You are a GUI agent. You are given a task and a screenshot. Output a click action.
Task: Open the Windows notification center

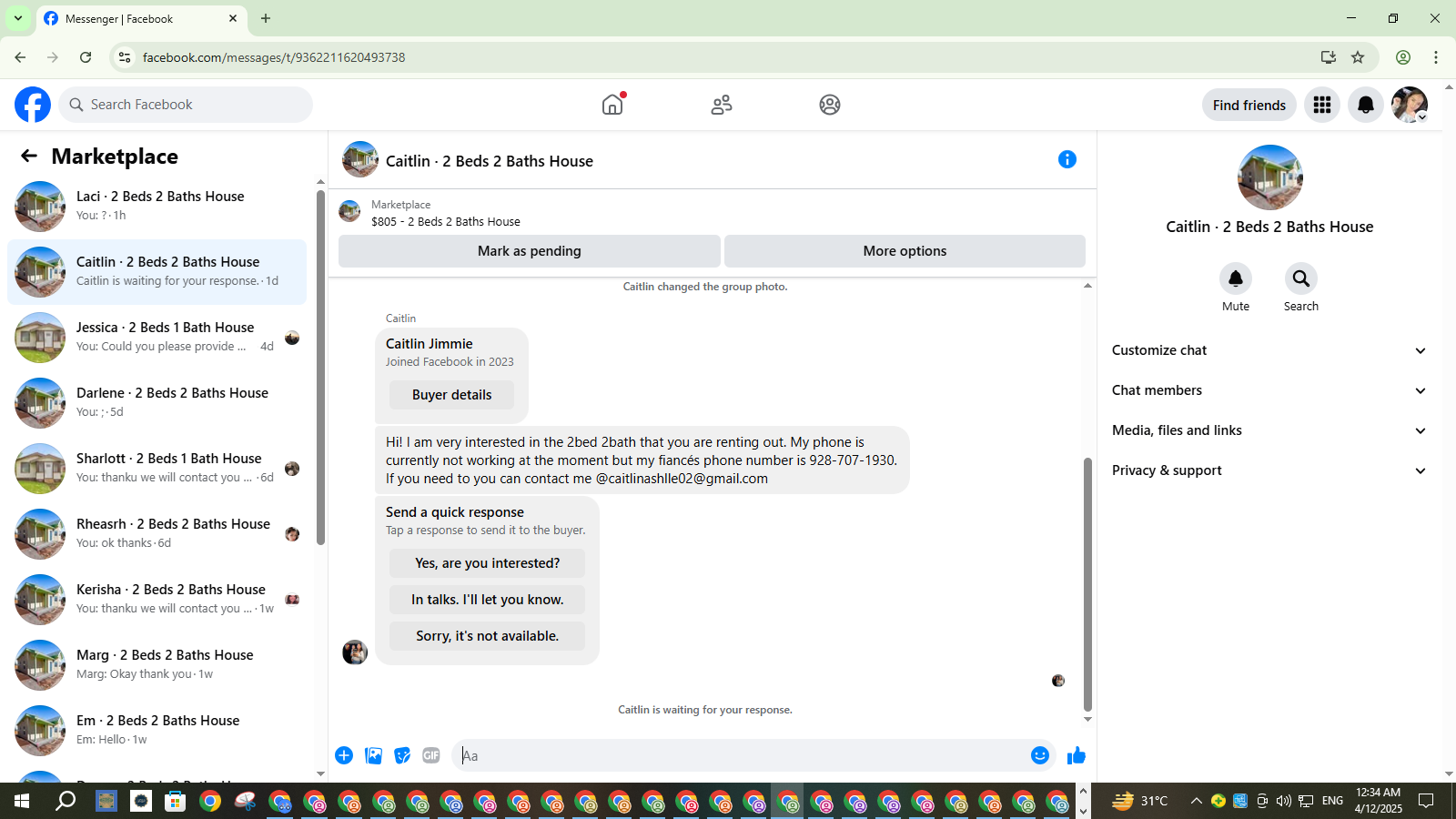(x=1426, y=801)
